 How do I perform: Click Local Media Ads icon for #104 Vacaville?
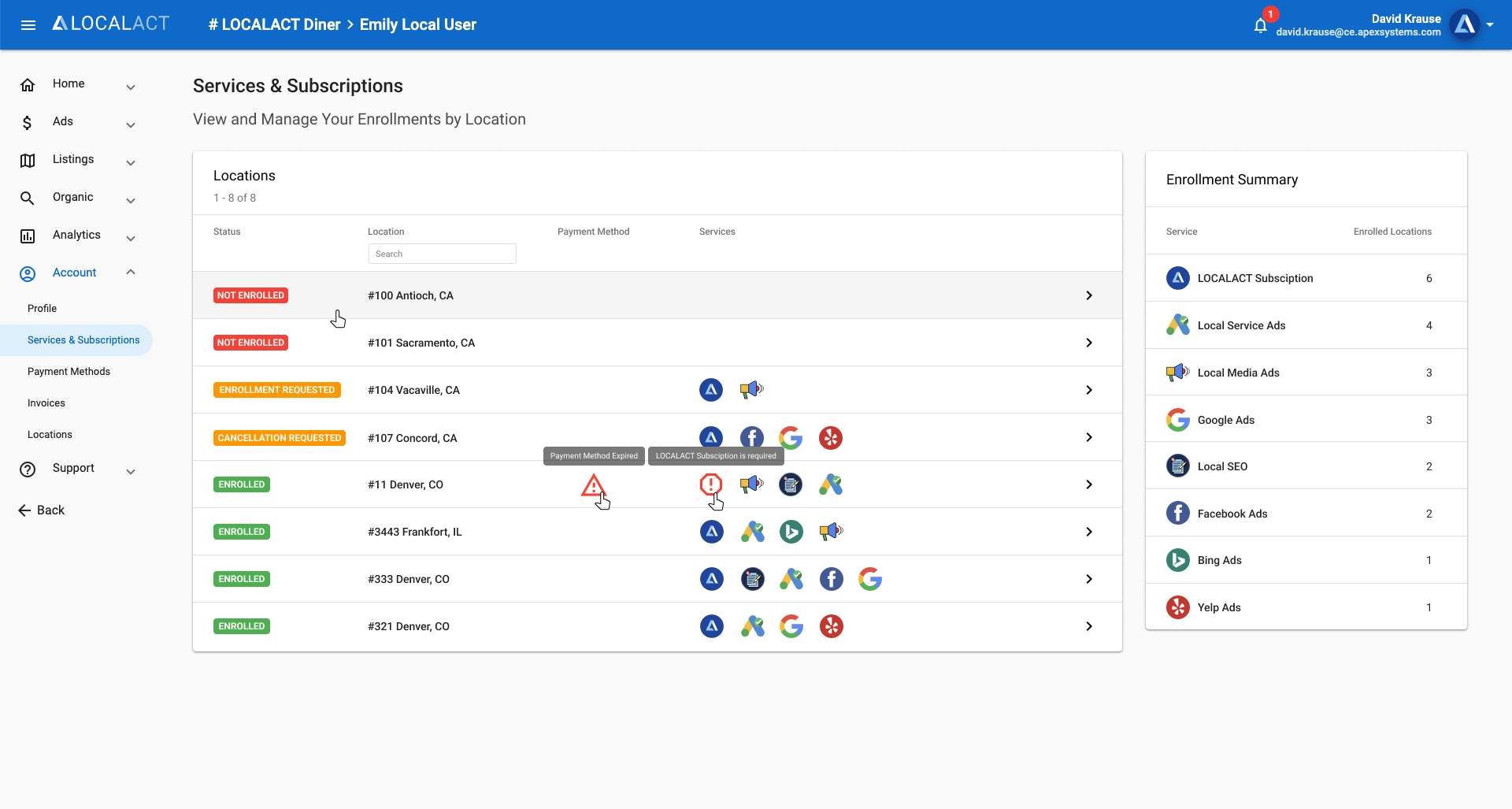[752, 389]
